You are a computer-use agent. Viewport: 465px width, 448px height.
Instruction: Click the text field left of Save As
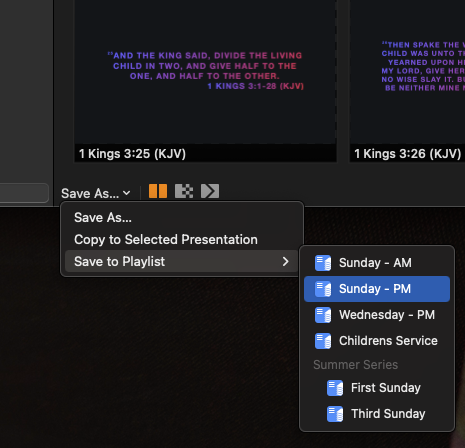tap(24, 193)
